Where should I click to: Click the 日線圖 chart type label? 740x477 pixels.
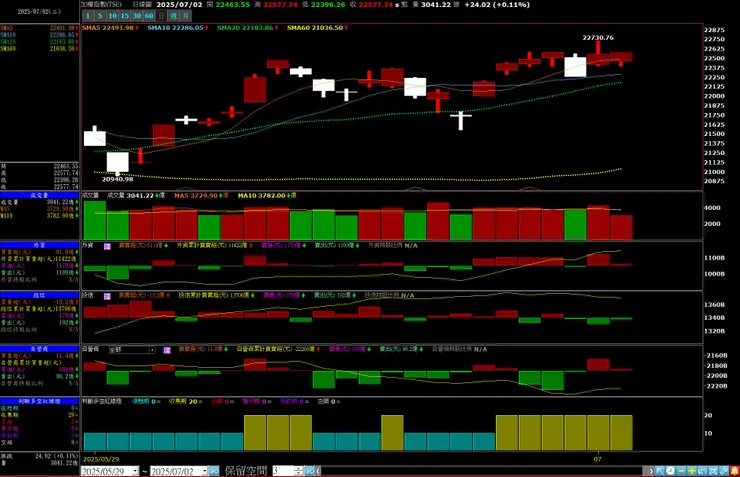pos(142,5)
